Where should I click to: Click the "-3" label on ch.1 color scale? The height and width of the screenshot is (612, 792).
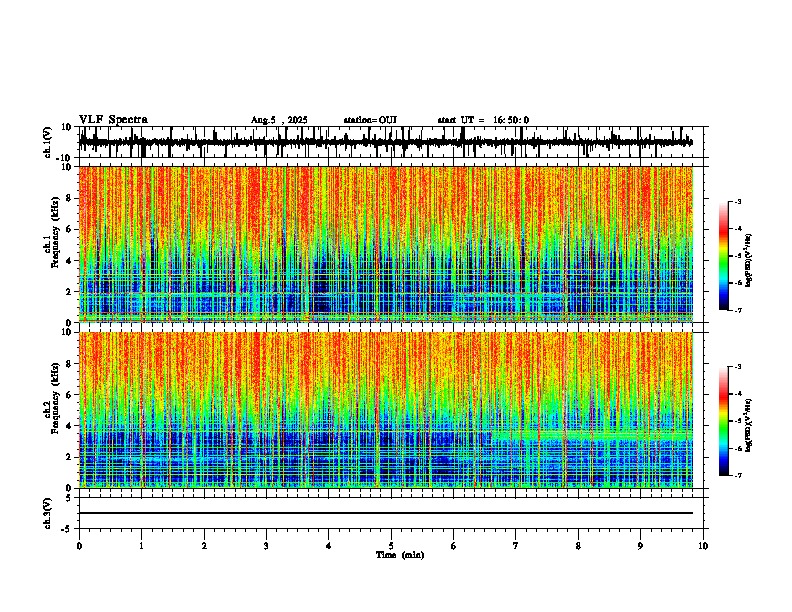pyautogui.click(x=738, y=201)
